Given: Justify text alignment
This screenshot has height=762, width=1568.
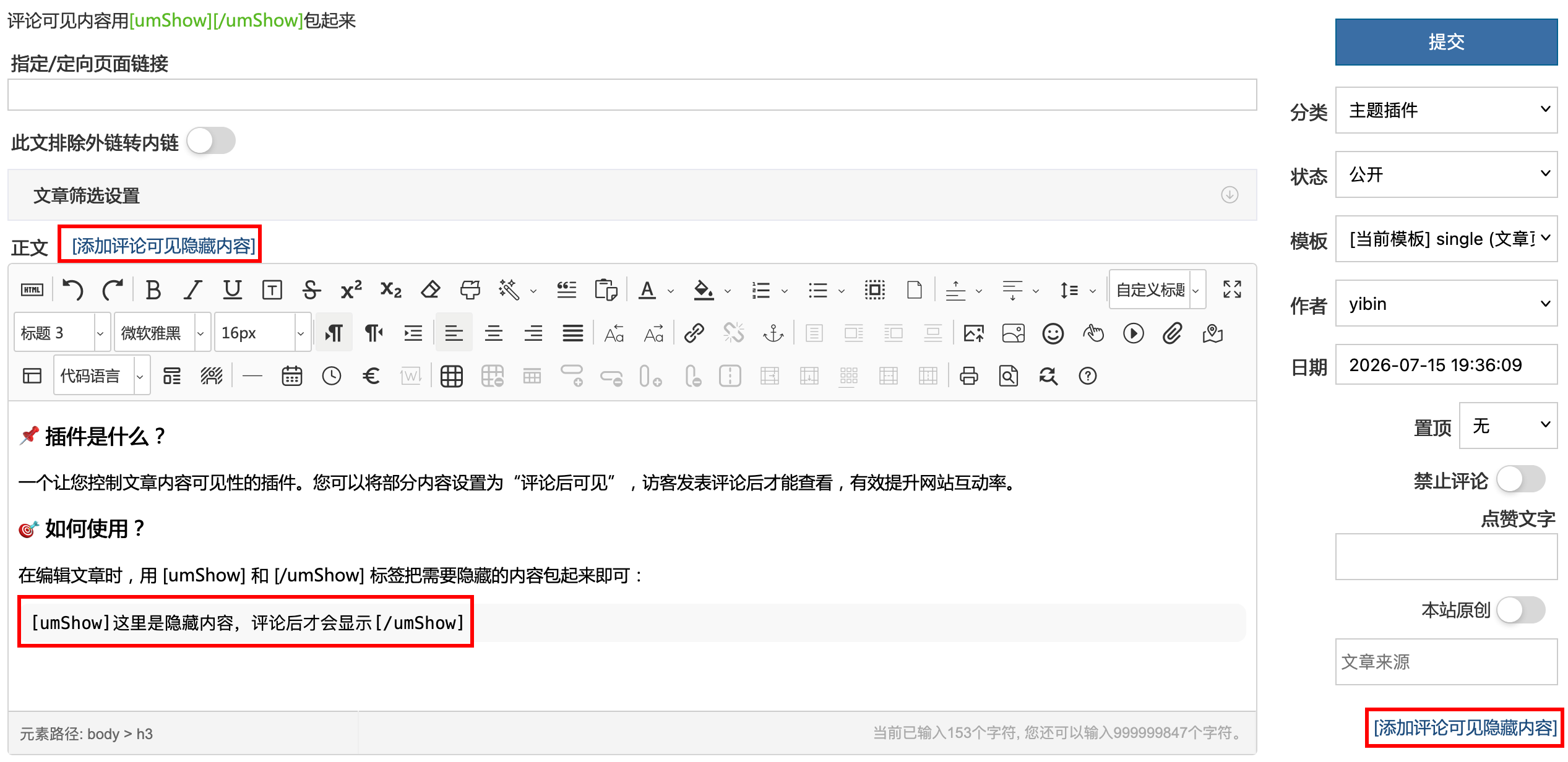Looking at the screenshot, I should point(572,333).
